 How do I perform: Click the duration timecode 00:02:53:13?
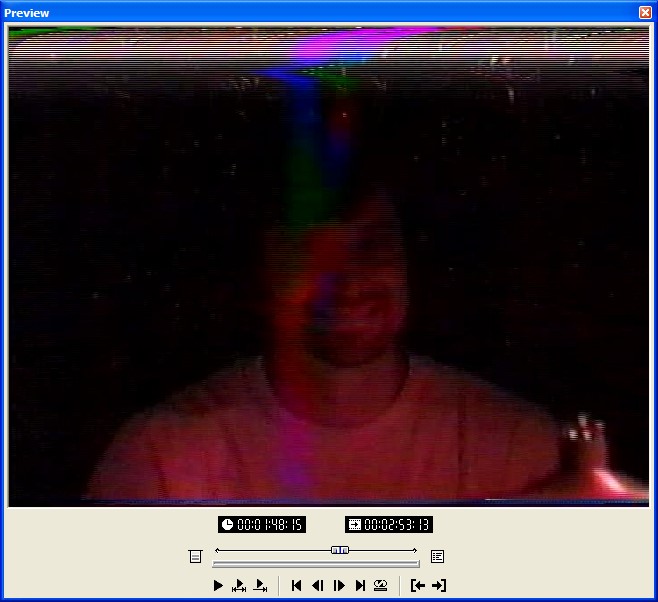(389, 524)
